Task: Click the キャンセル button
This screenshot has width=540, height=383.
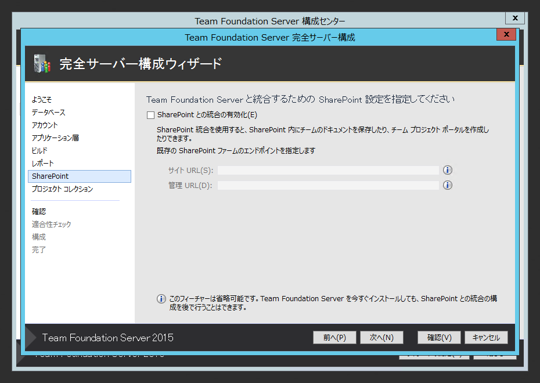Action: (486, 338)
